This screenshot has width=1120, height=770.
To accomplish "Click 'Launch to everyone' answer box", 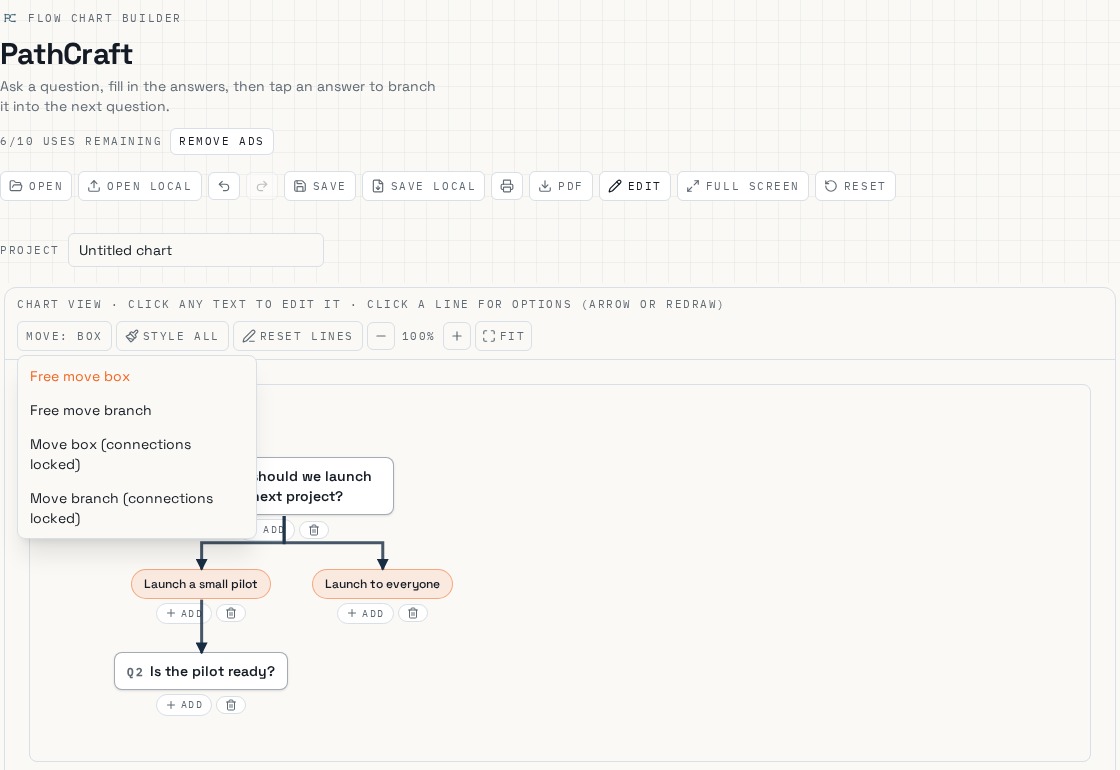I will [x=382, y=584].
